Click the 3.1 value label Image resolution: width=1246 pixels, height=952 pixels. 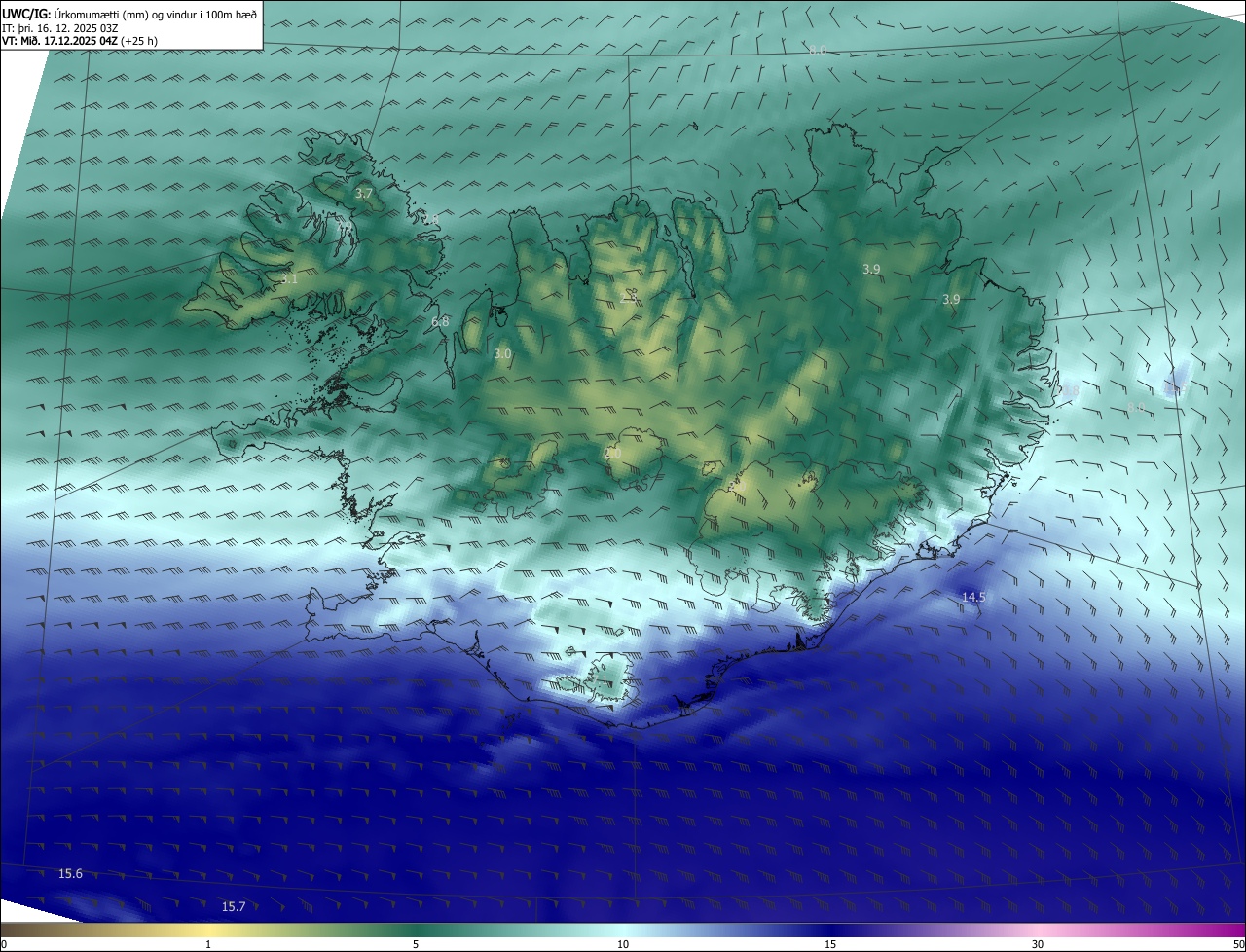point(289,279)
